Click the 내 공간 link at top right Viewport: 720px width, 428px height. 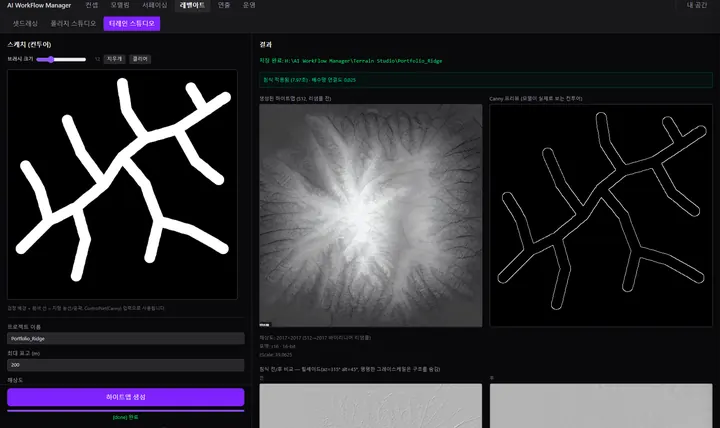(x=697, y=5)
